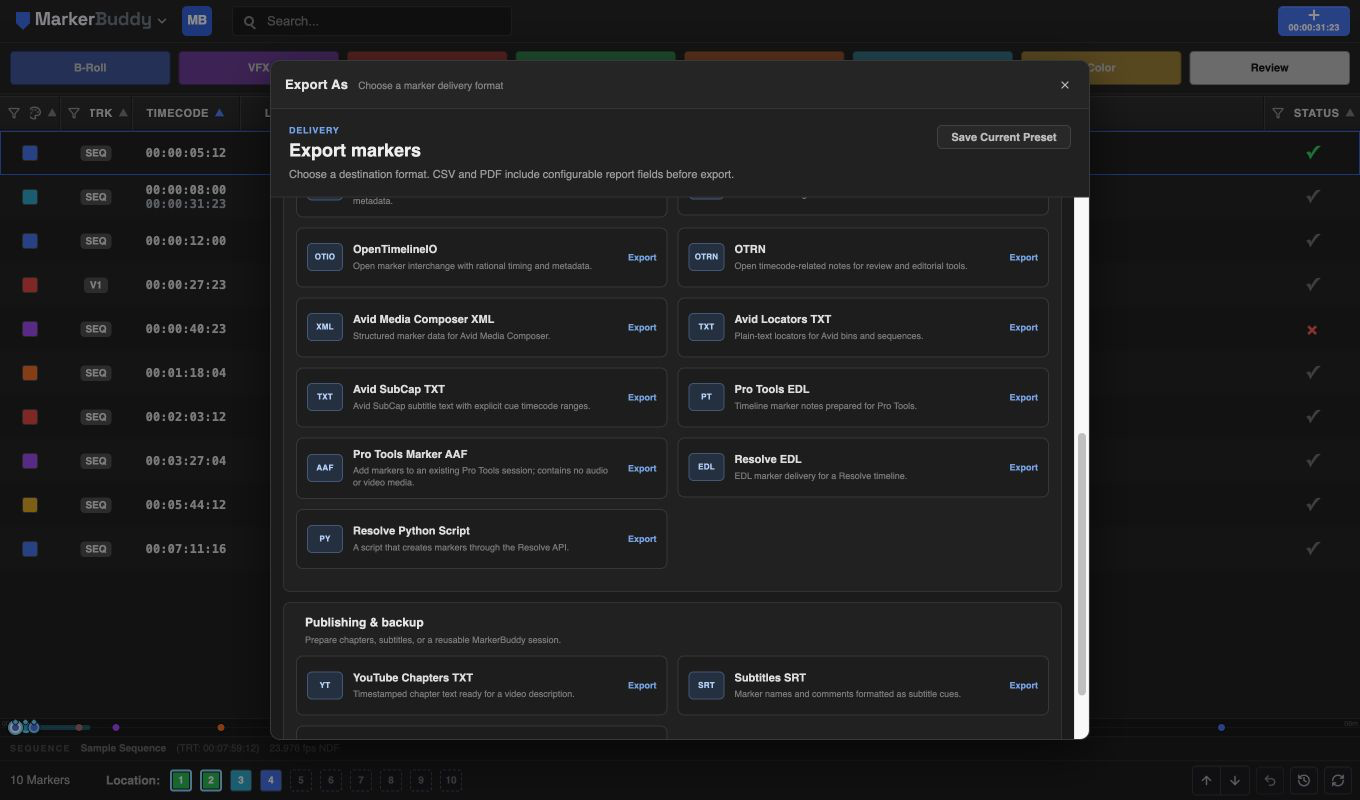
Task: Close the Export As dialog
Action: point(1065,85)
